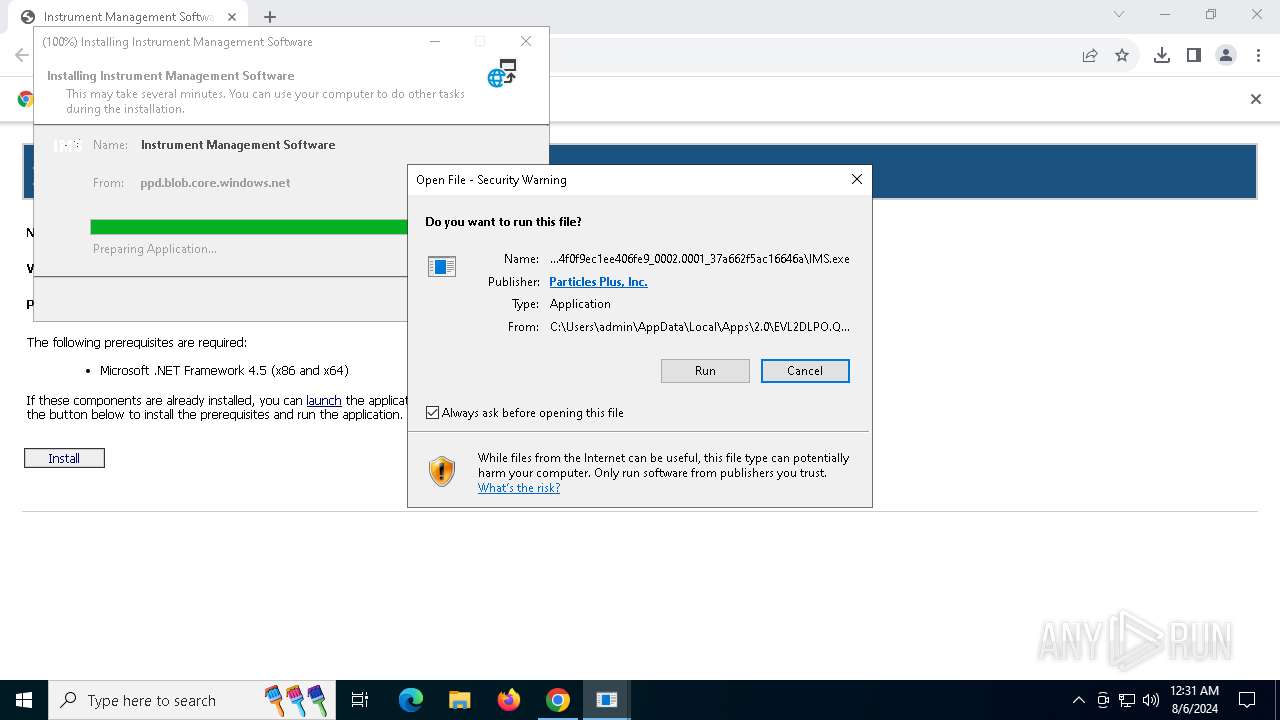
Task: Open Particles Plus, Inc. publisher link
Action: pyautogui.click(x=598, y=282)
